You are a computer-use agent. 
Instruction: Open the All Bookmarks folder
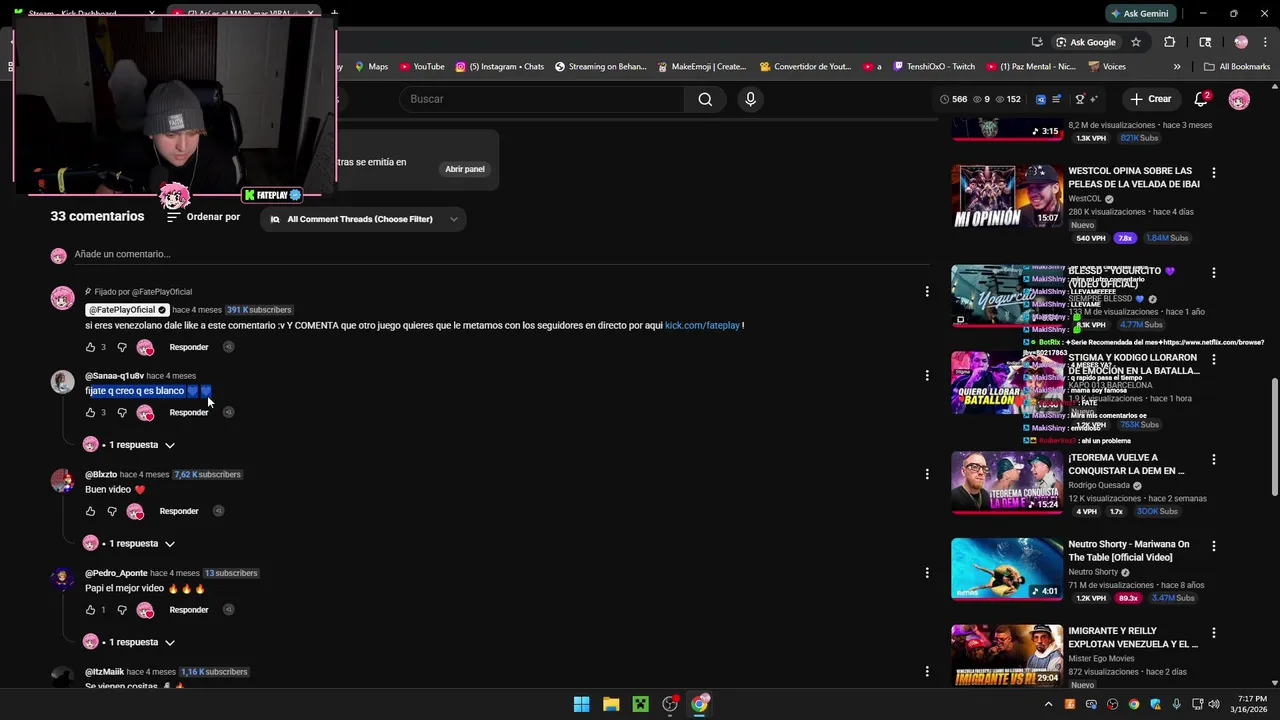coord(1237,67)
